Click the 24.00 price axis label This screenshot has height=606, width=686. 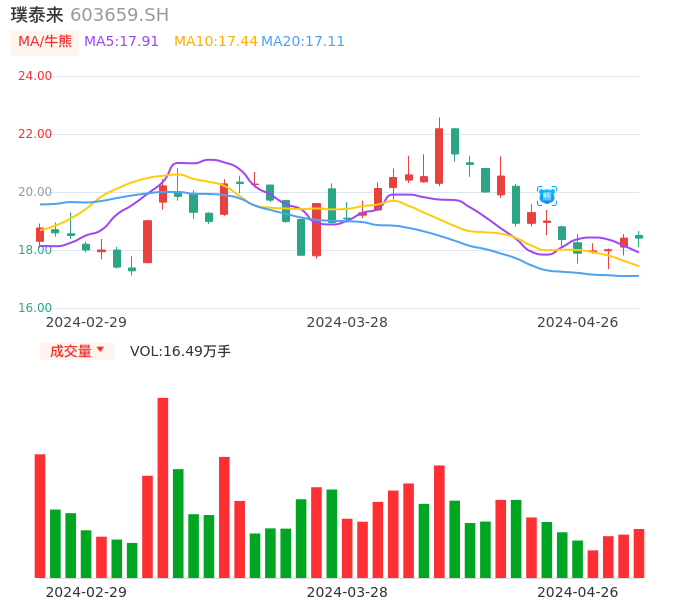(x=35, y=76)
